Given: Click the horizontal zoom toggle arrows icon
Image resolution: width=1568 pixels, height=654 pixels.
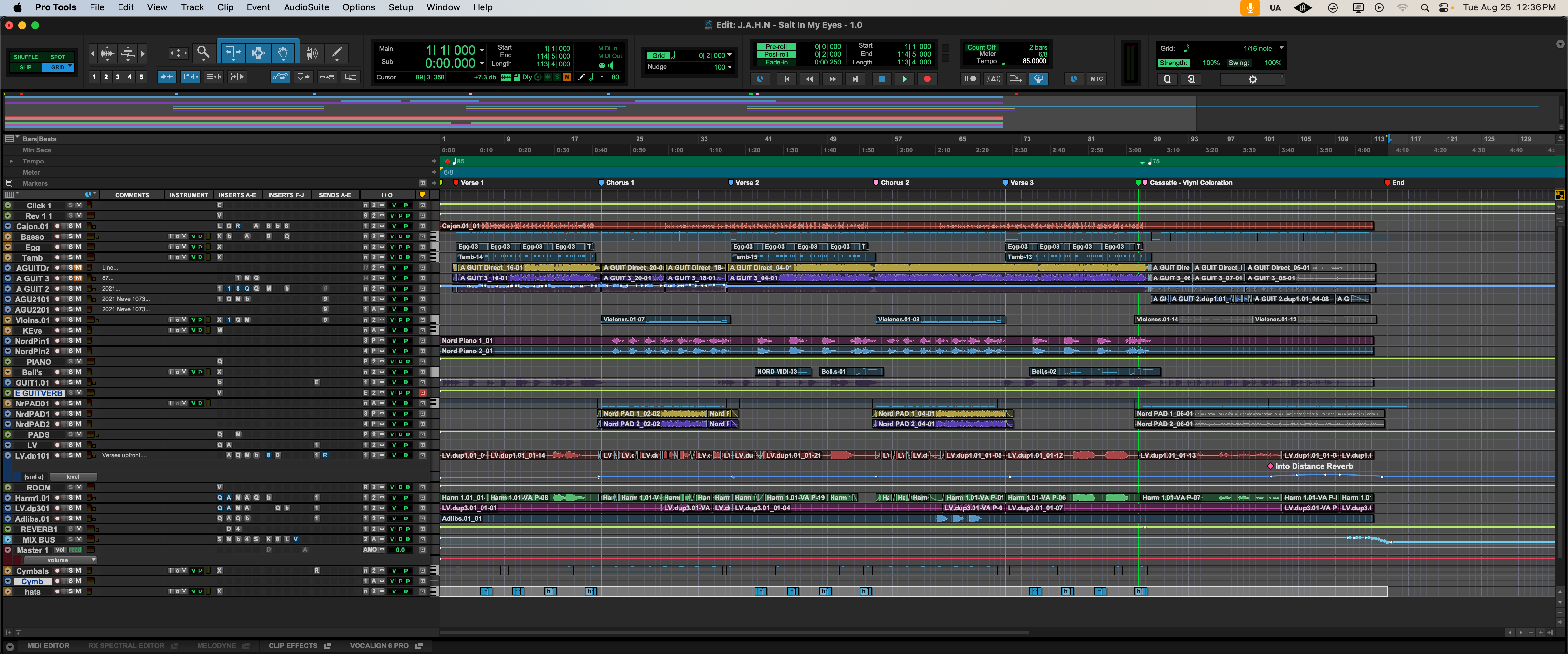Looking at the screenshot, I should pyautogui.click(x=178, y=53).
